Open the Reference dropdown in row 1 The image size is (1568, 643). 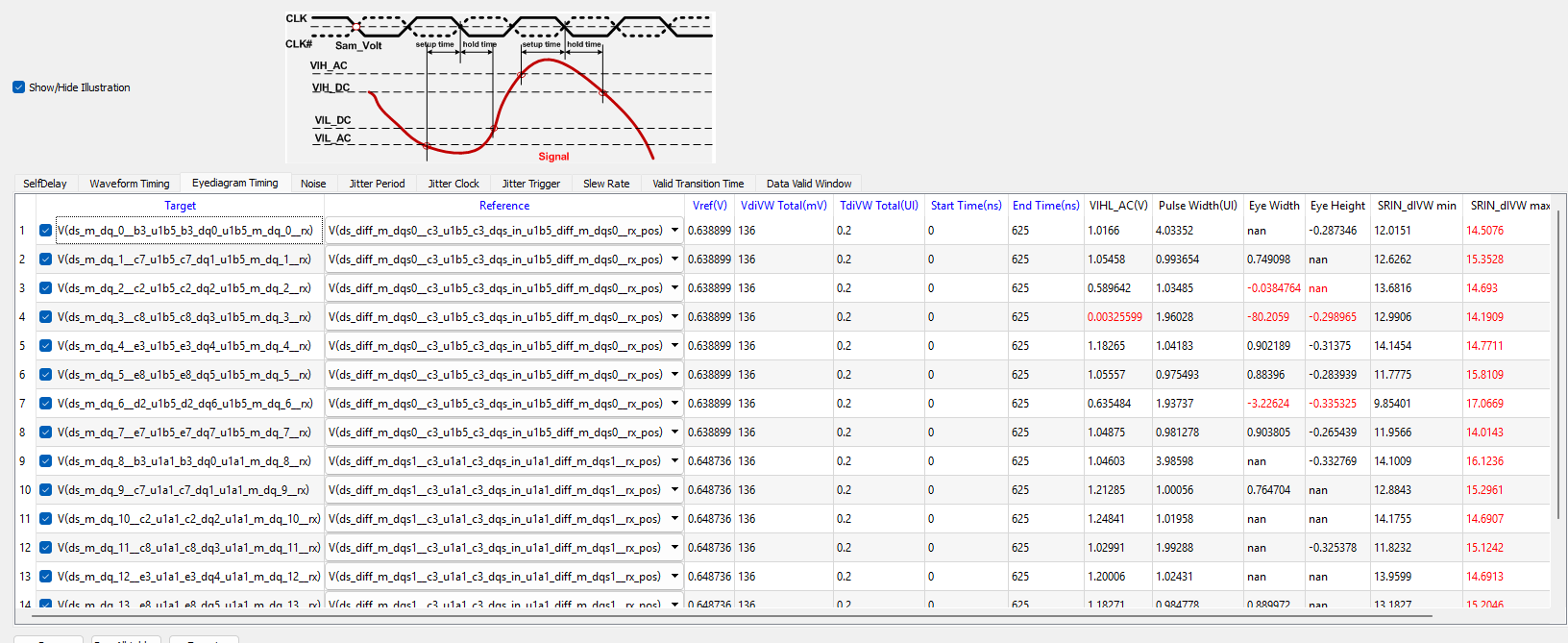(x=674, y=231)
